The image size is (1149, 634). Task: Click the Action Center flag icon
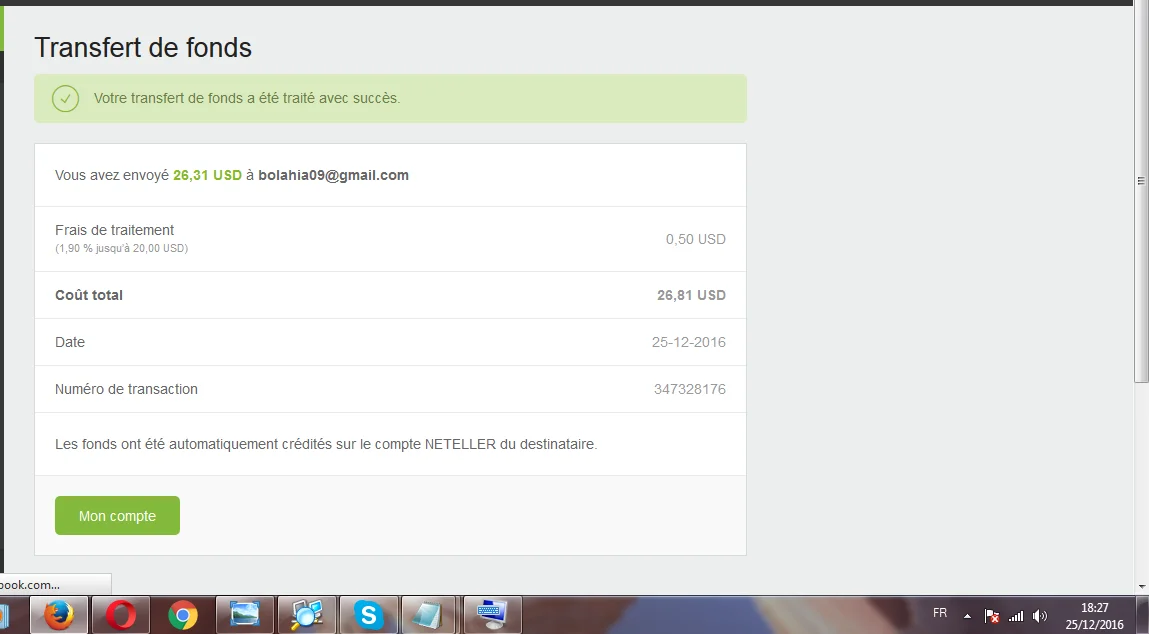click(992, 616)
